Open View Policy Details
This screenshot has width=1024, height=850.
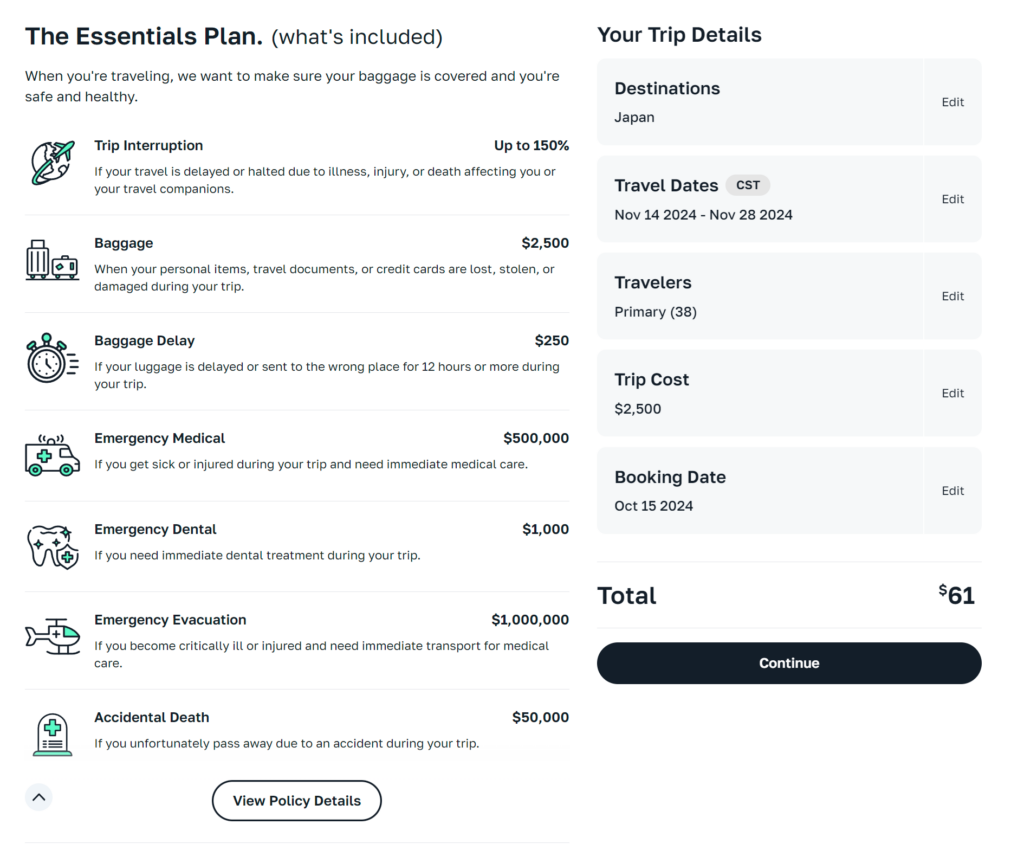click(296, 801)
